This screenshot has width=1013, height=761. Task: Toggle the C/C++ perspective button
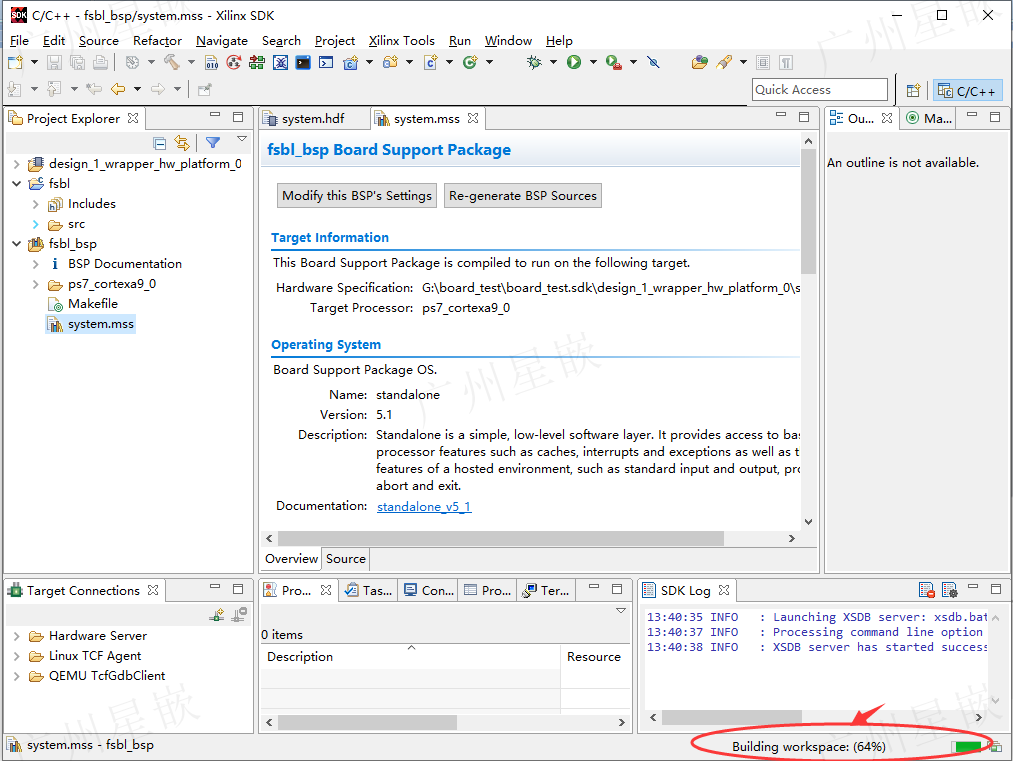click(966, 91)
